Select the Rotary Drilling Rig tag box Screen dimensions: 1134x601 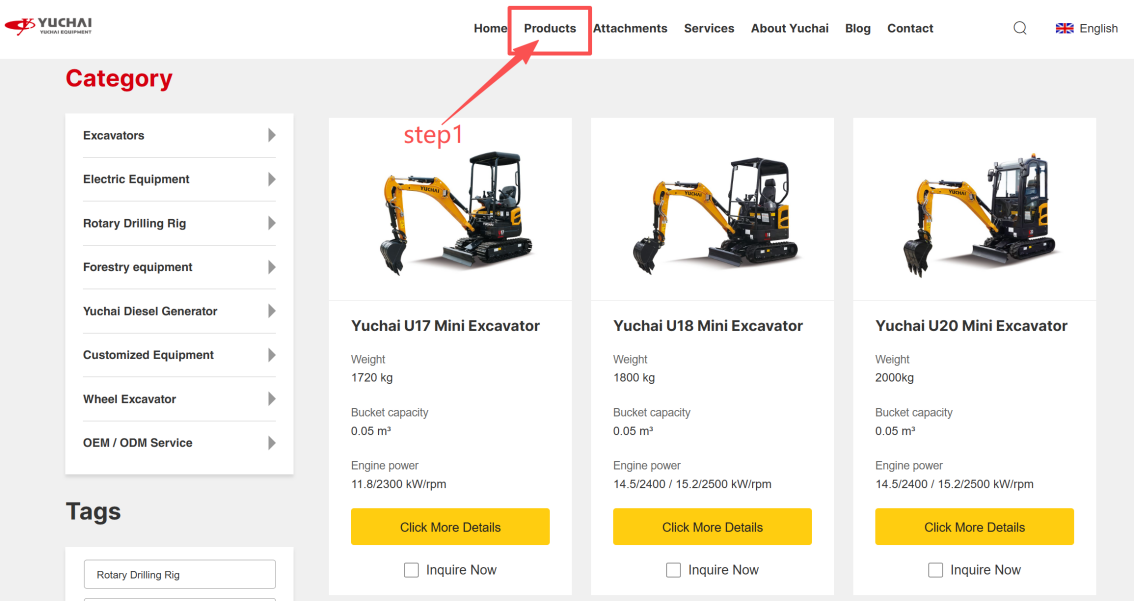tap(179, 574)
